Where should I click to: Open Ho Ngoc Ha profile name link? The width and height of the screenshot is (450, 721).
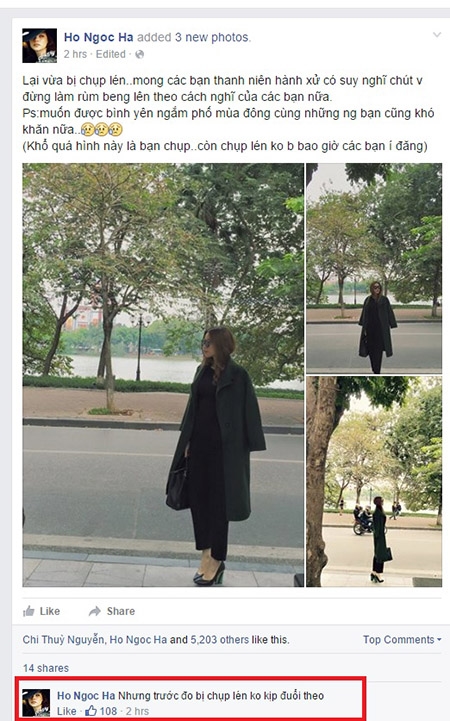[x=98, y=37]
